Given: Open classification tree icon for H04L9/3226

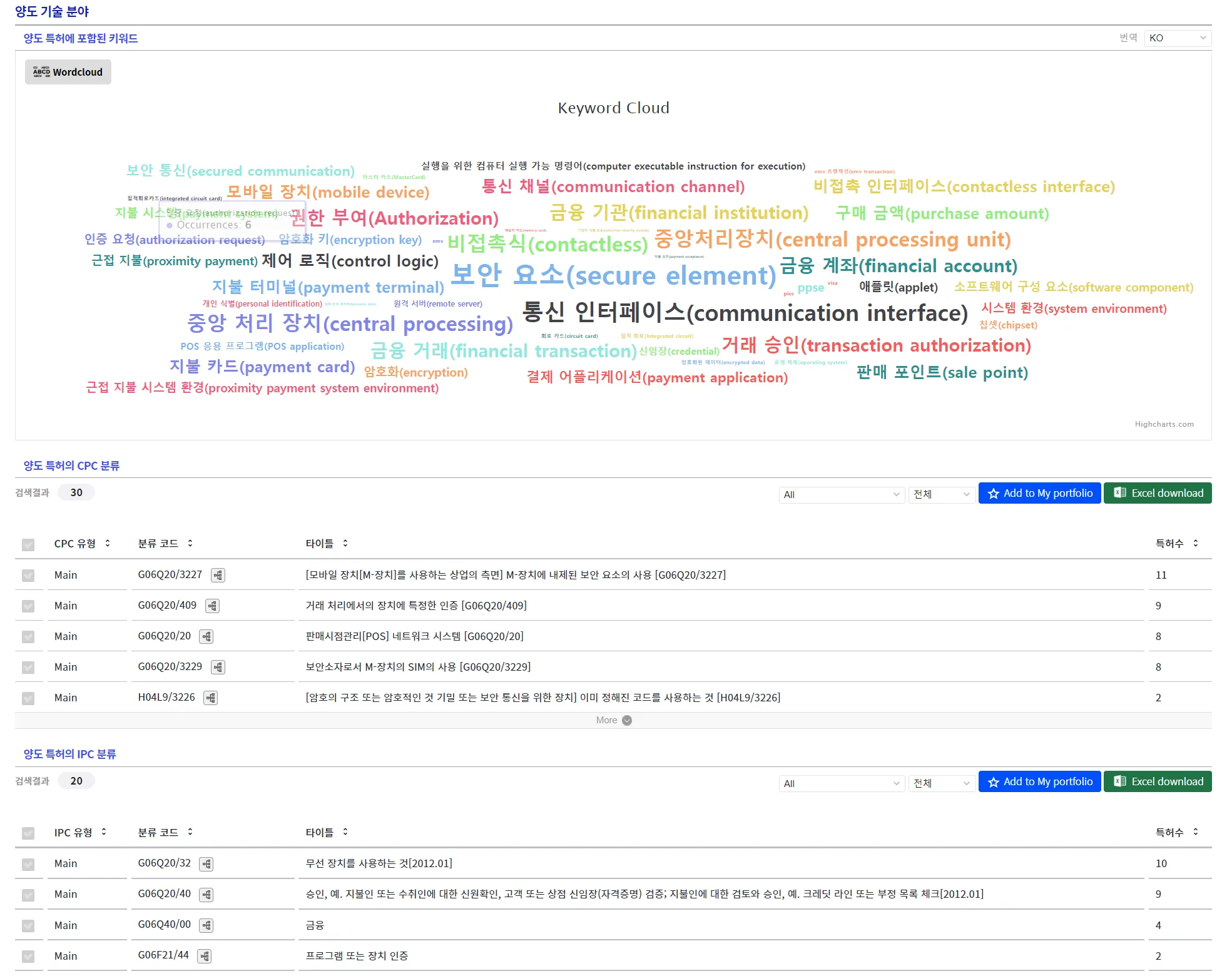Looking at the screenshot, I should pyautogui.click(x=211, y=698).
